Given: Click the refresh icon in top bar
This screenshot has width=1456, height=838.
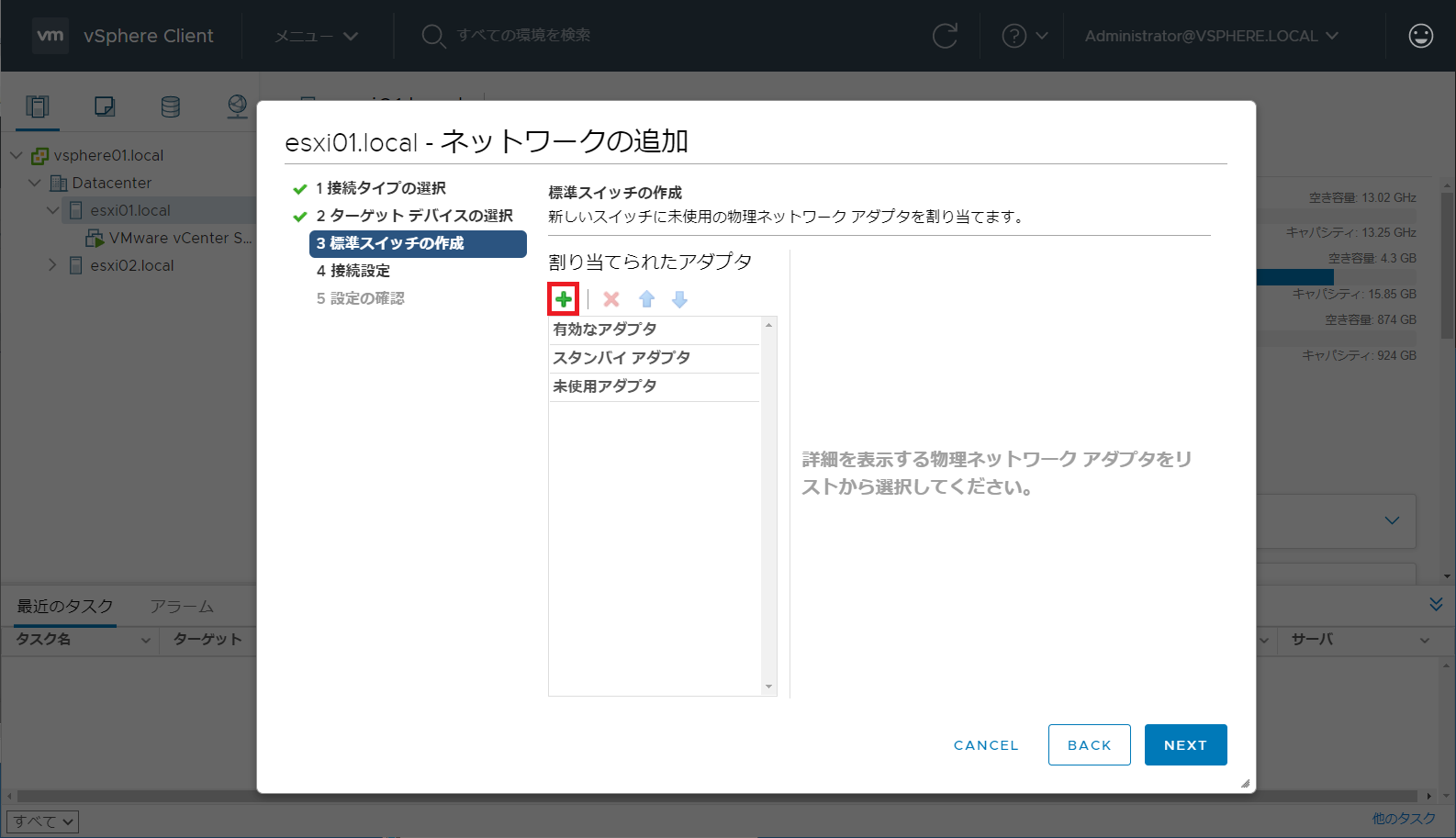Looking at the screenshot, I should click(945, 36).
